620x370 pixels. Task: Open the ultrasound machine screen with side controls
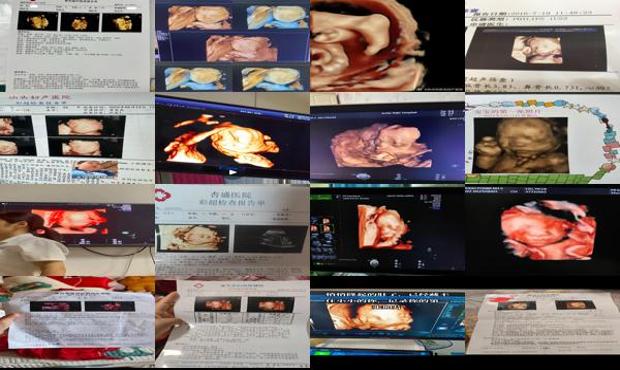click(387, 230)
